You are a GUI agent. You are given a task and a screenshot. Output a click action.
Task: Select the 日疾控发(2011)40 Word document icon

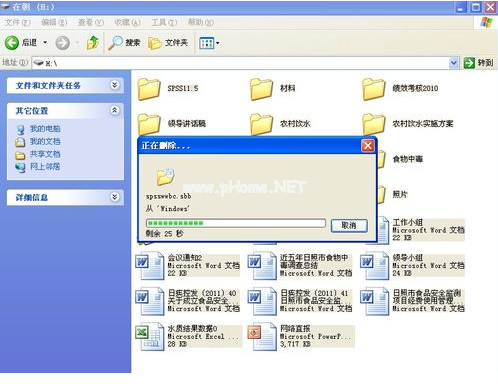pos(150,301)
